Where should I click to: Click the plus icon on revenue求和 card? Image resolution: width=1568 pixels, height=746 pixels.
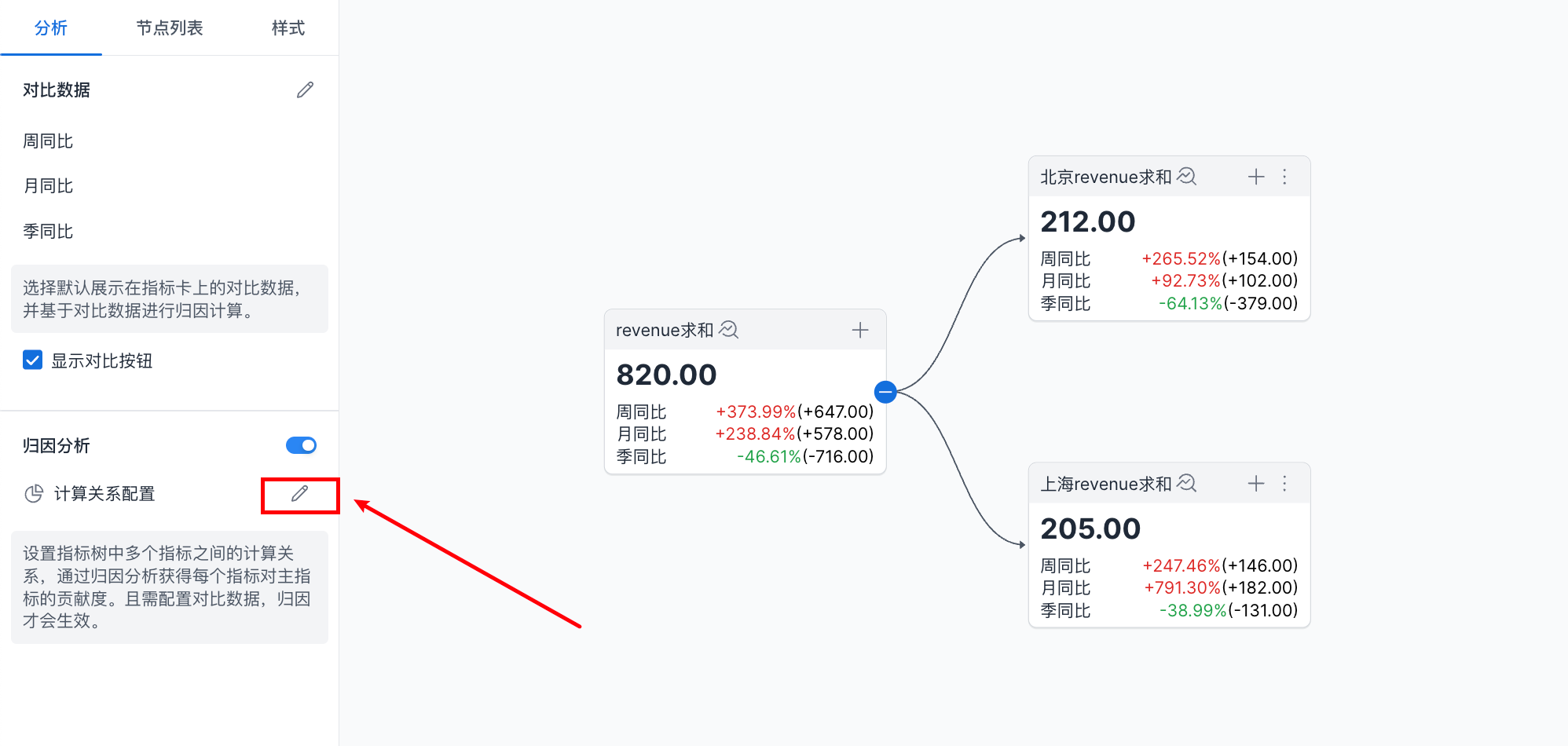tap(860, 331)
